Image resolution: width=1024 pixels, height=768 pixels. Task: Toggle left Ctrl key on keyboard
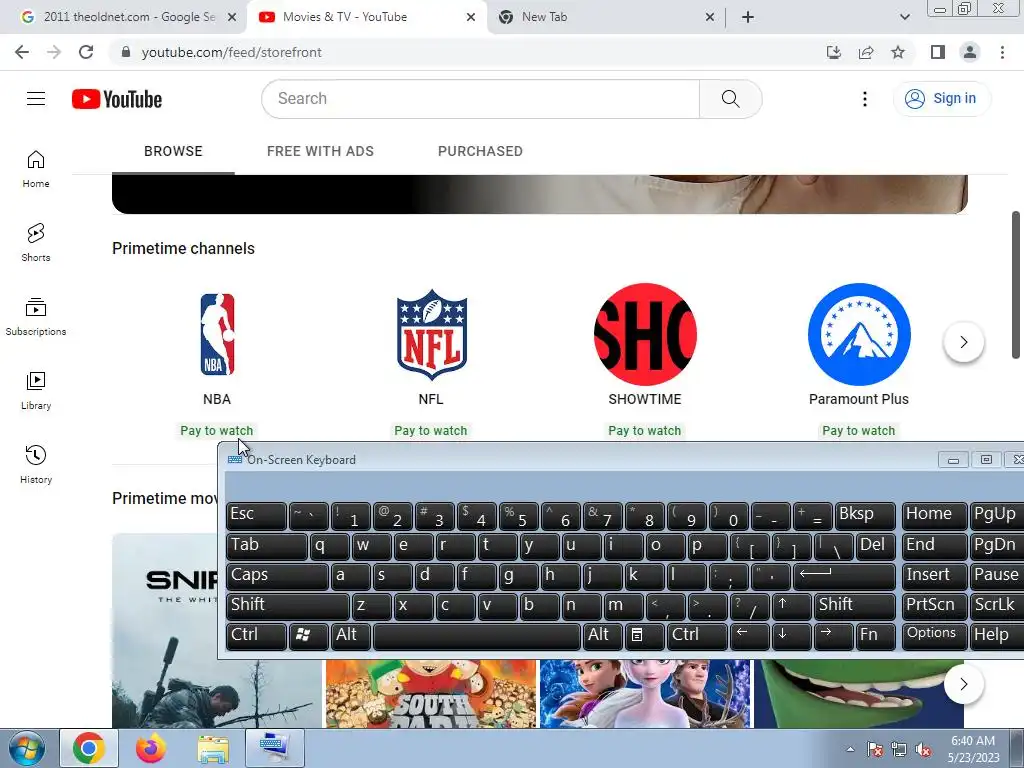[x=256, y=635]
